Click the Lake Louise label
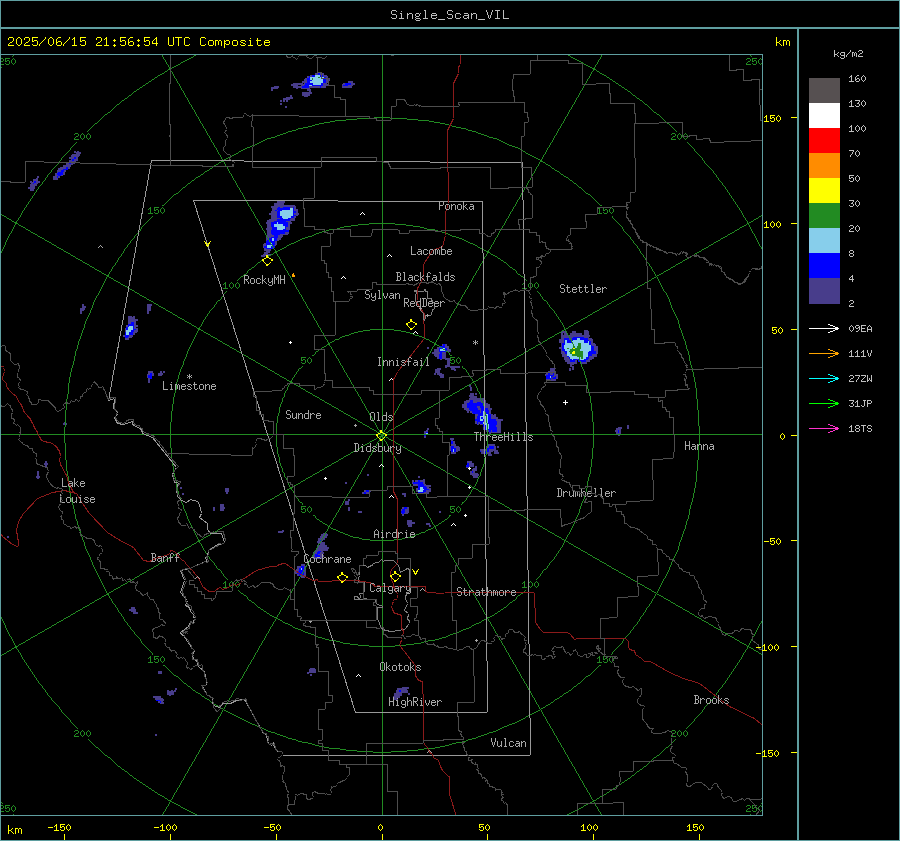Screen dimensions: 900x841 [77, 491]
